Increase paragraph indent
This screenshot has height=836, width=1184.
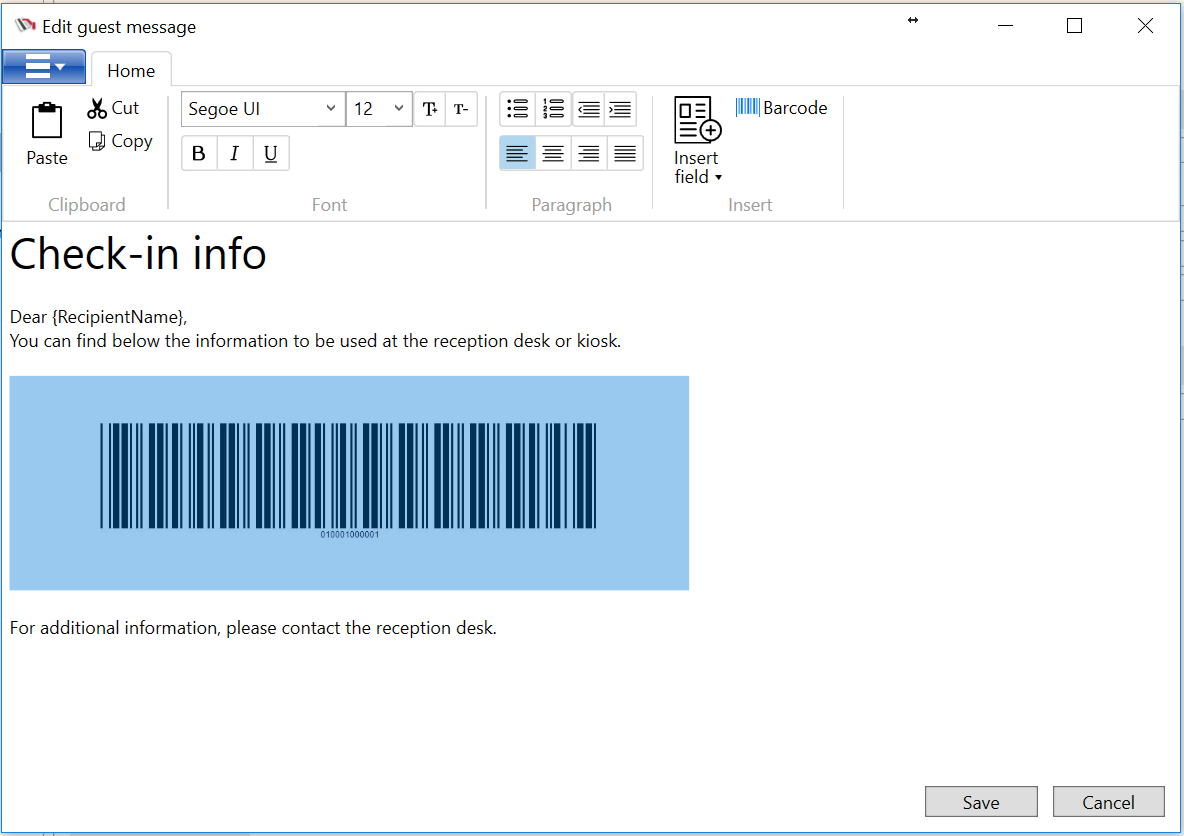click(x=620, y=110)
